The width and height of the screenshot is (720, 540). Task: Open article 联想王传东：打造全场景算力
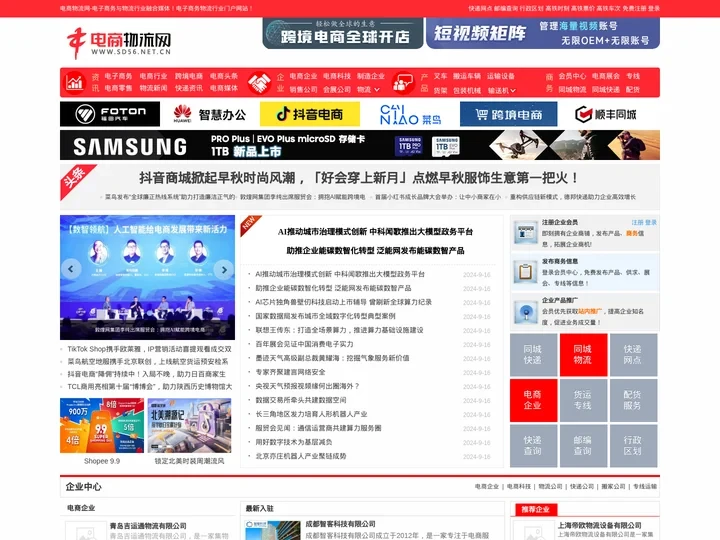(339, 330)
